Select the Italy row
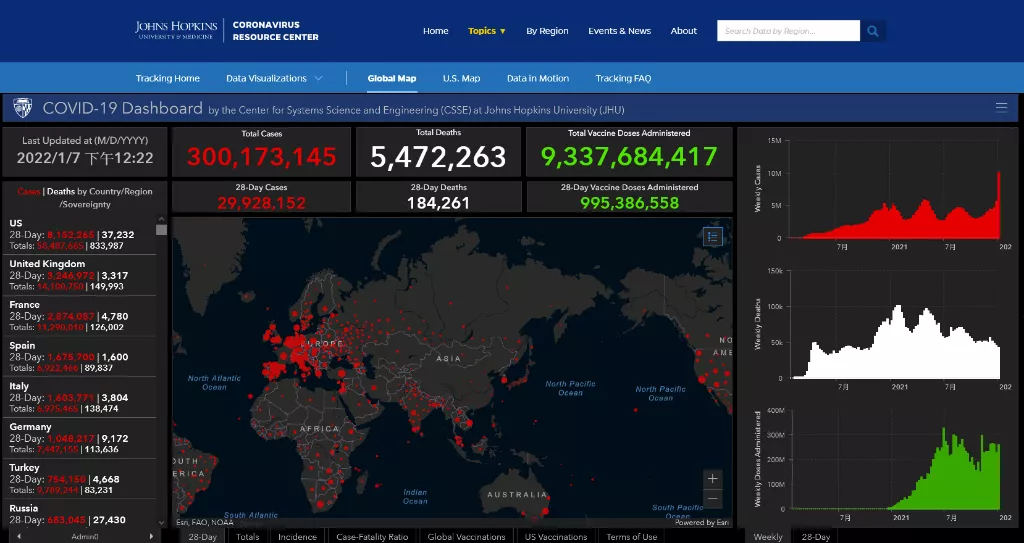The height and width of the screenshot is (543, 1024). tap(79, 397)
